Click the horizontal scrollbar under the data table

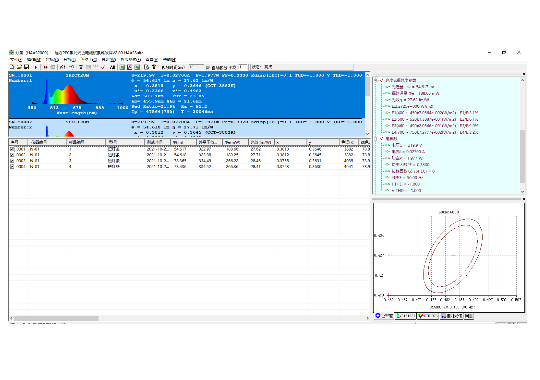pyautogui.click(x=189, y=318)
